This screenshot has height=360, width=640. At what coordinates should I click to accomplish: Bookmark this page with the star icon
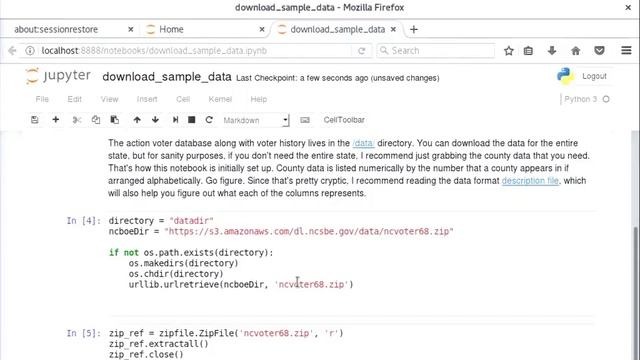click(x=509, y=51)
